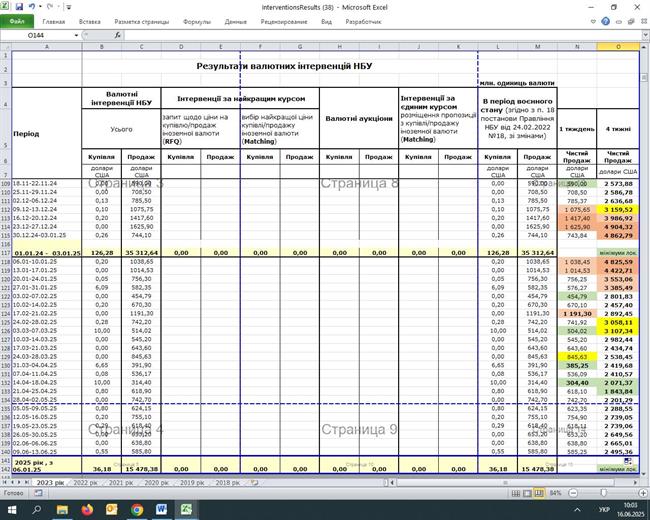
Task: Redo the last undone action
Action: (x=50, y=7)
